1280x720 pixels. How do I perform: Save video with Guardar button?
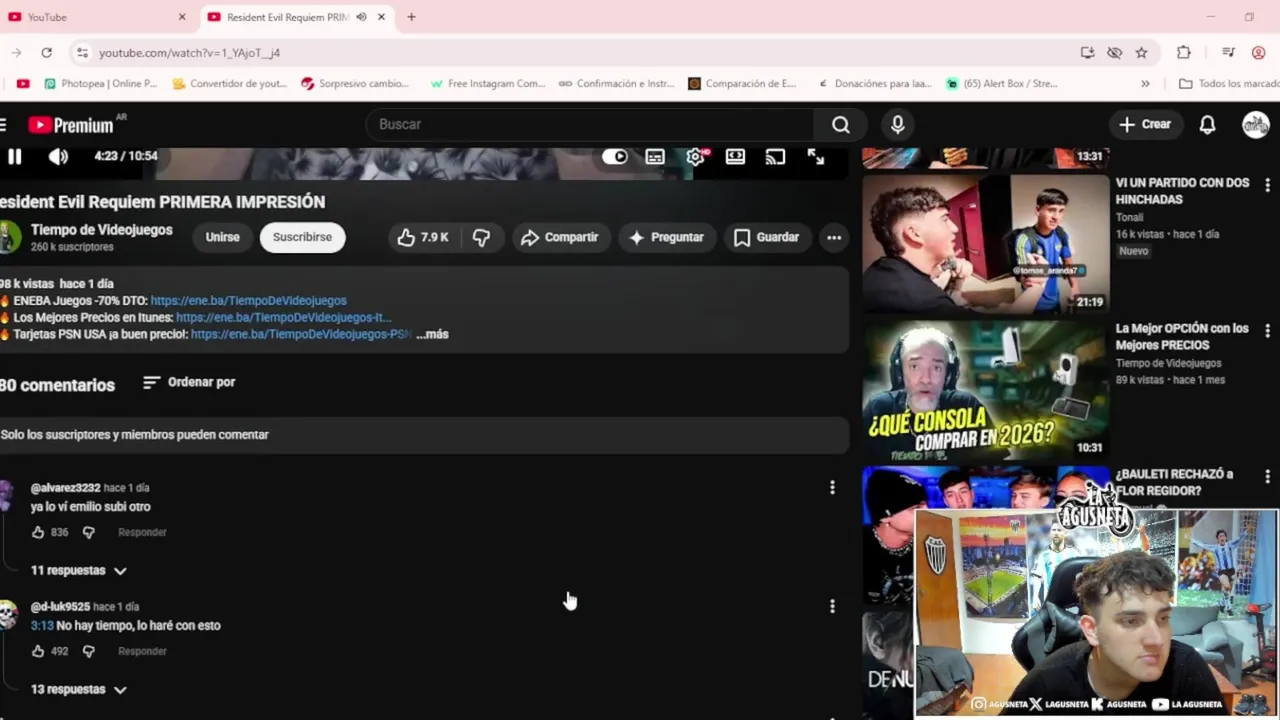click(x=766, y=237)
